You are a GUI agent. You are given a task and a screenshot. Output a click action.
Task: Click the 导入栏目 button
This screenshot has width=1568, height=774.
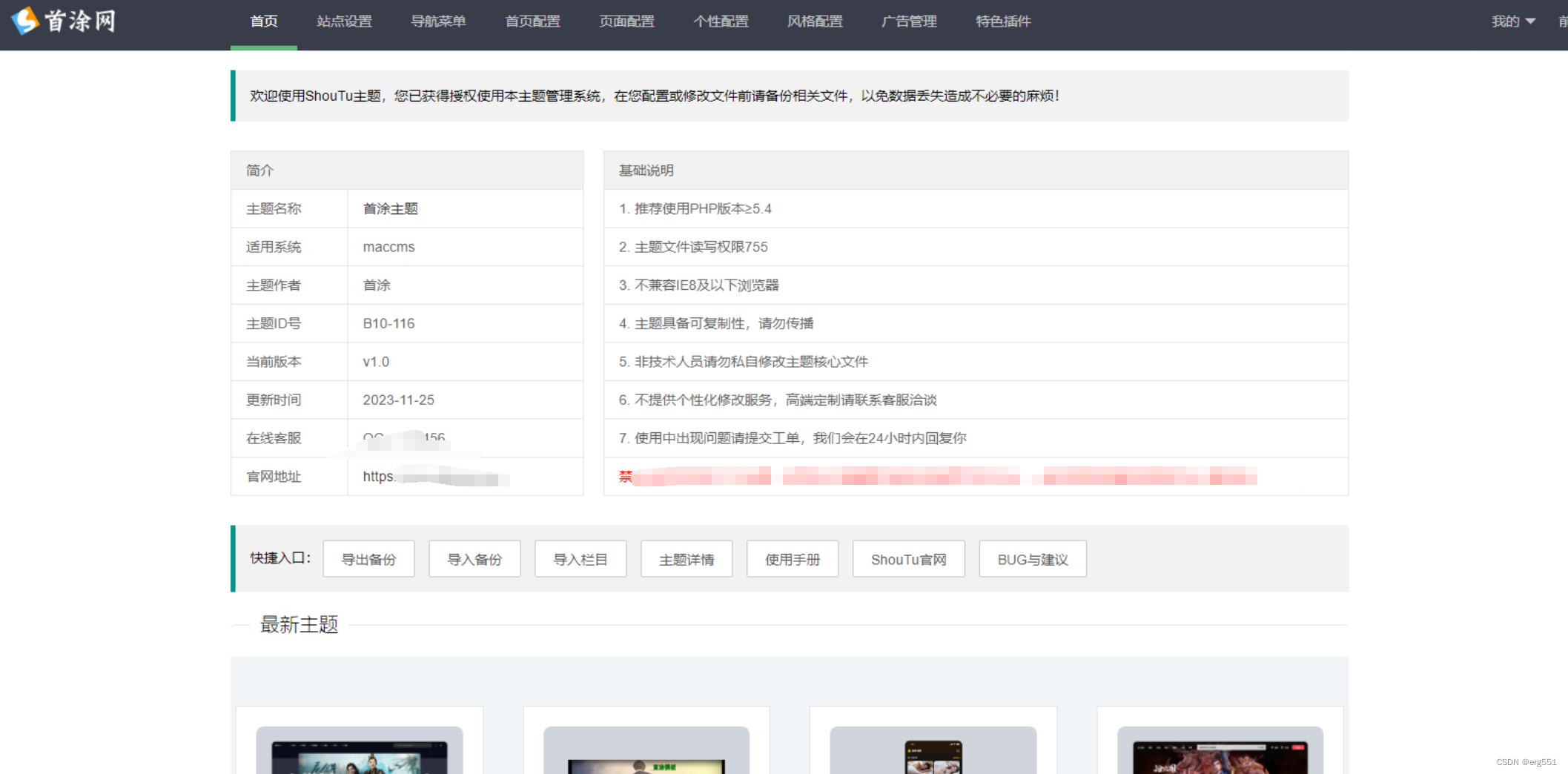pyautogui.click(x=580, y=558)
